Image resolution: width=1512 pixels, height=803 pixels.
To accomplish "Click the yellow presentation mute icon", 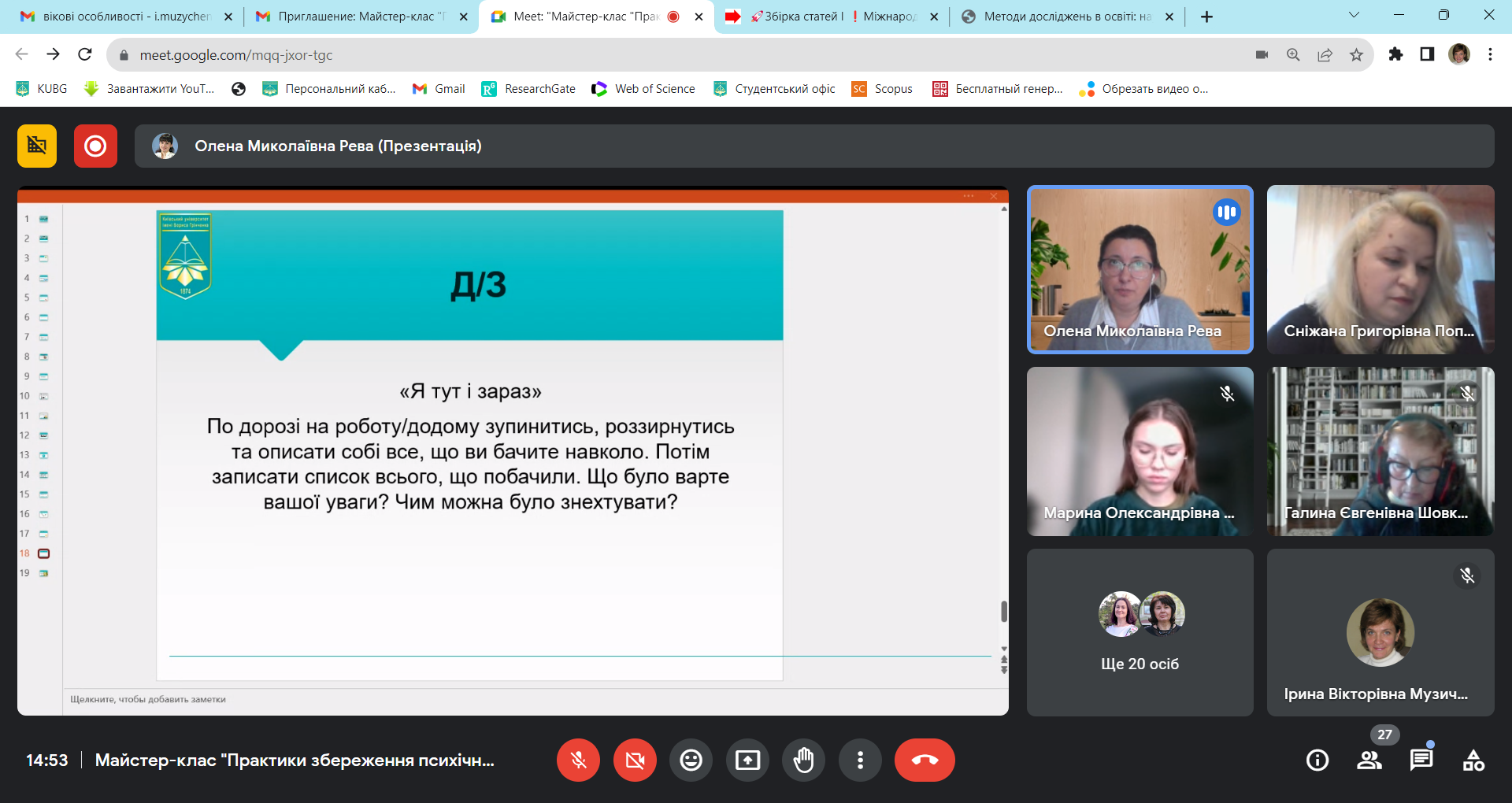I will (x=37, y=146).
